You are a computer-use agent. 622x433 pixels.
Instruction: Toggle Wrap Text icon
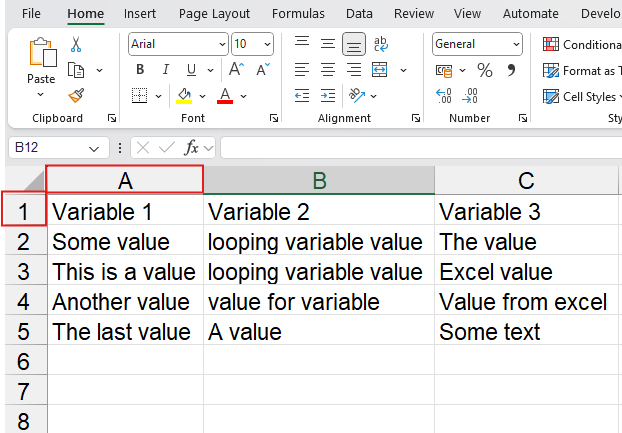pos(380,44)
